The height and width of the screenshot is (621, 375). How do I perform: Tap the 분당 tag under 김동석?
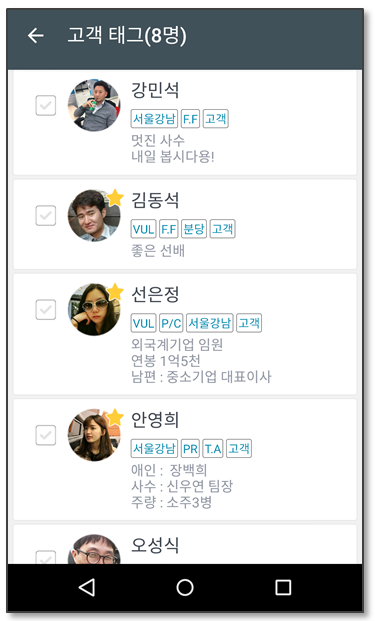(194, 229)
